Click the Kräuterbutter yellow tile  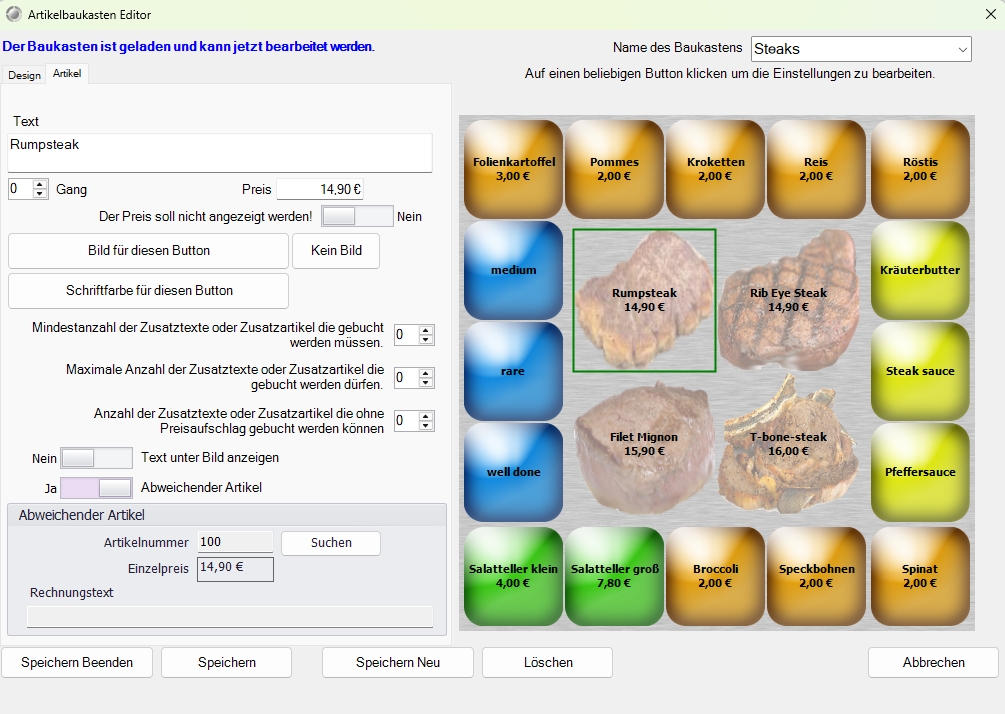point(920,270)
